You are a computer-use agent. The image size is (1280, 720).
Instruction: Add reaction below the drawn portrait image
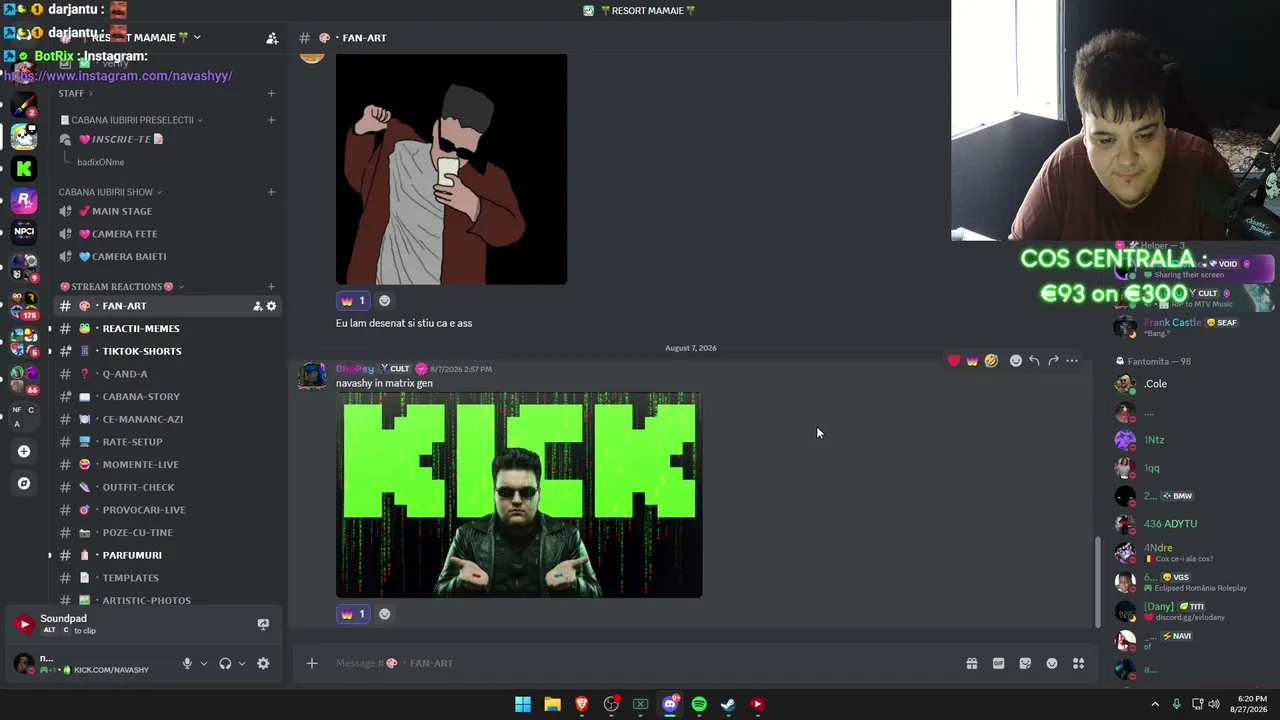click(x=384, y=300)
